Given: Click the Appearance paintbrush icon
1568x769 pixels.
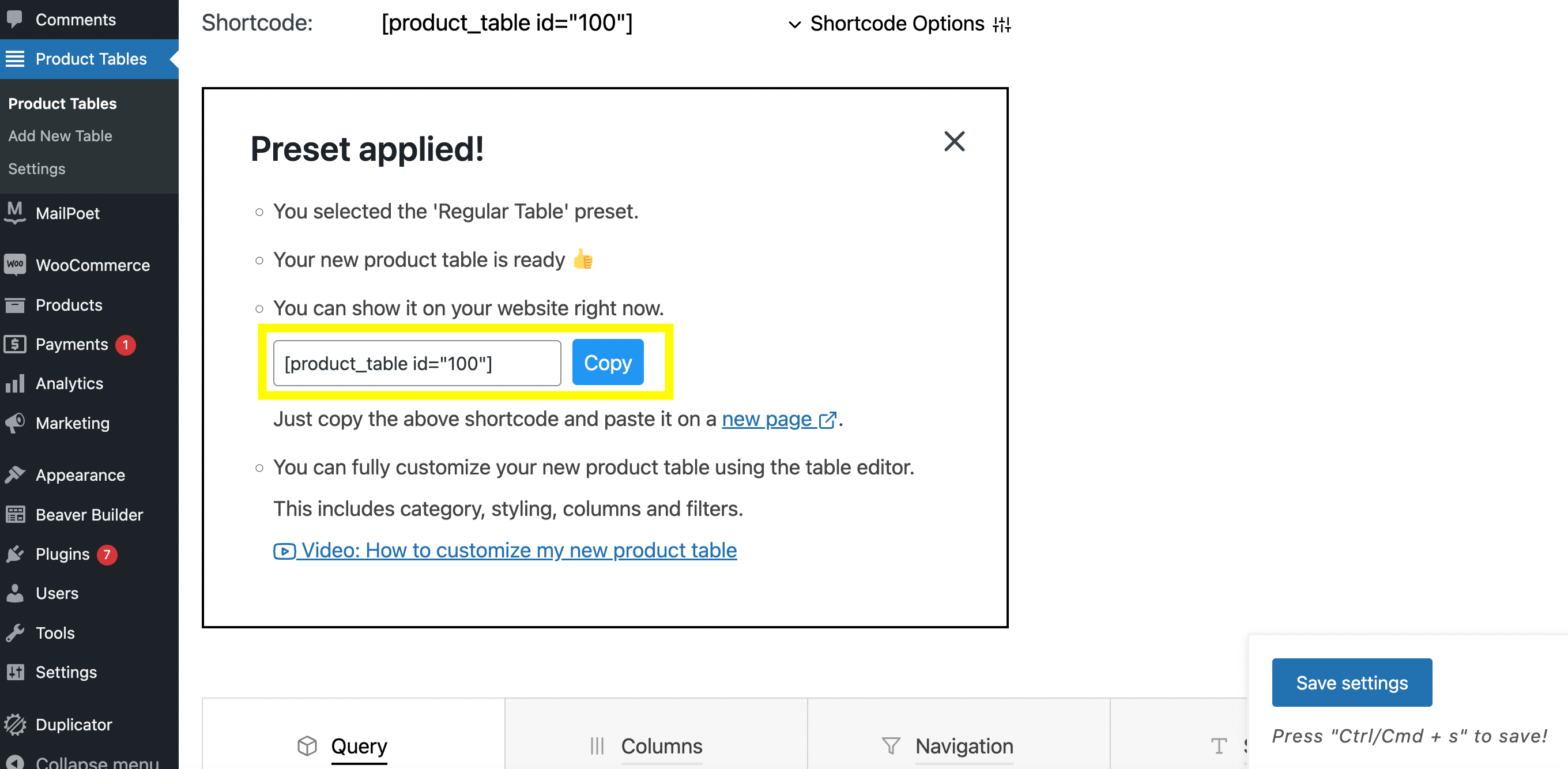Looking at the screenshot, I should [x=15, y=474].
